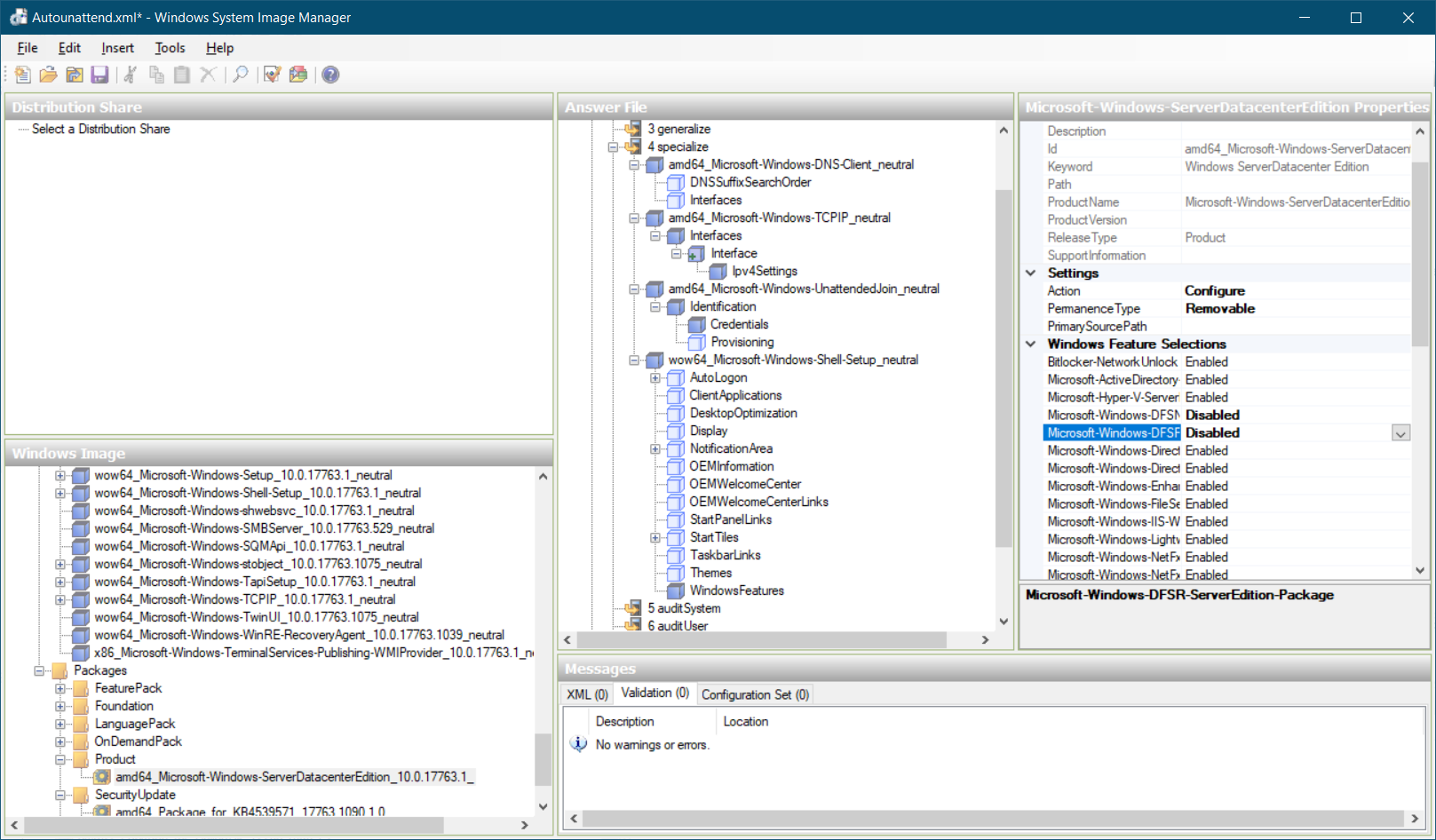Click the 3 generalize pass icon
Screen dimensions: 1436x840
pos(633,130)
